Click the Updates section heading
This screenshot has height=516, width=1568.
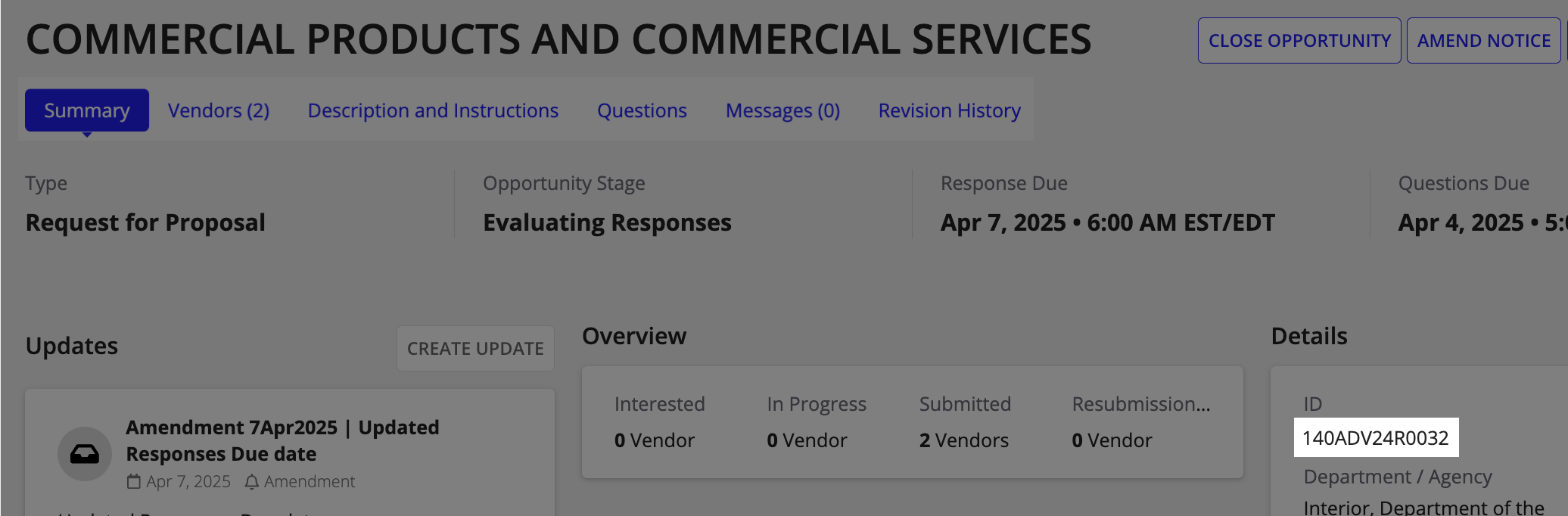72,346
